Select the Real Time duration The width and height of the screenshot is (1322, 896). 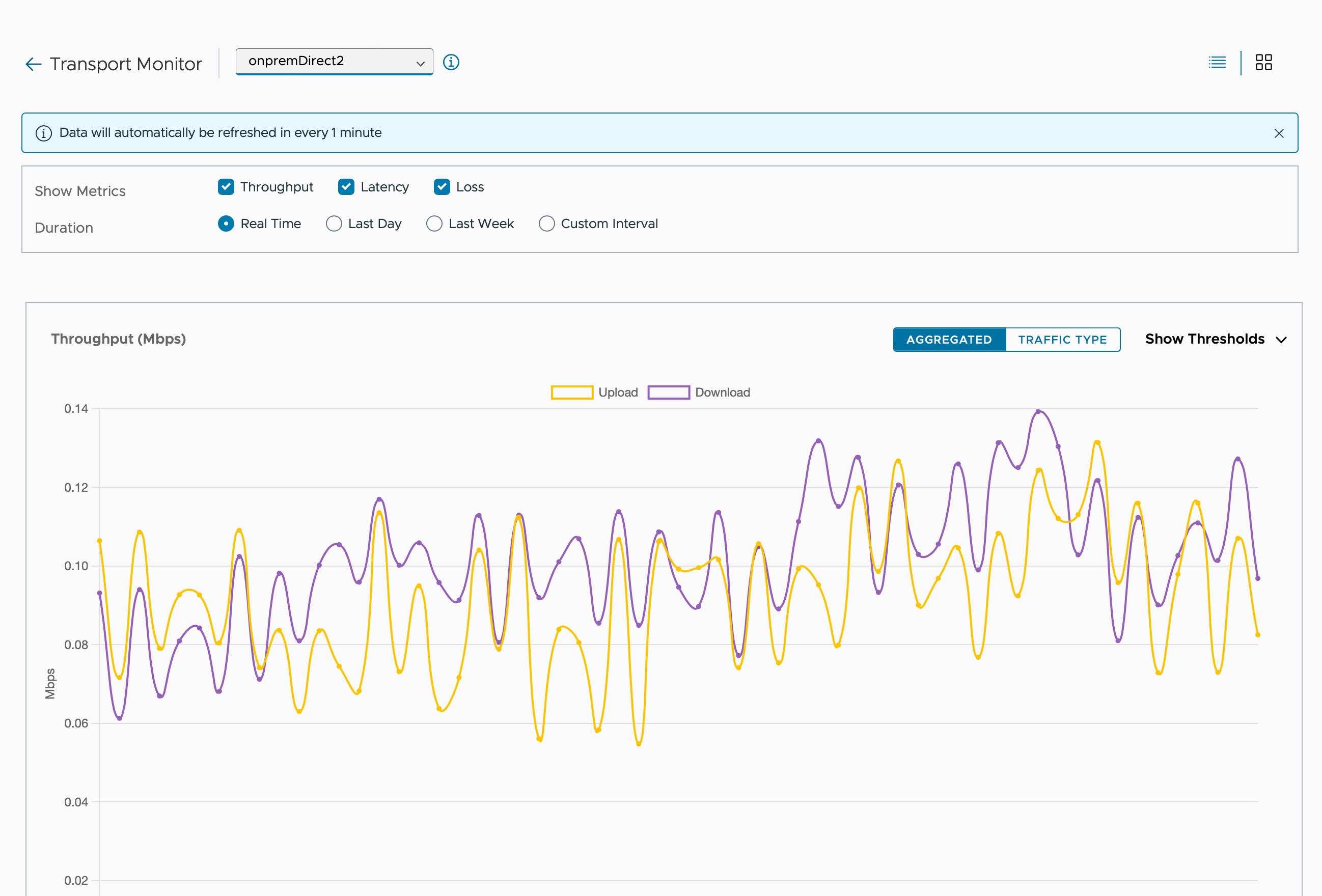pyautogui.click(x=226, y=223)
